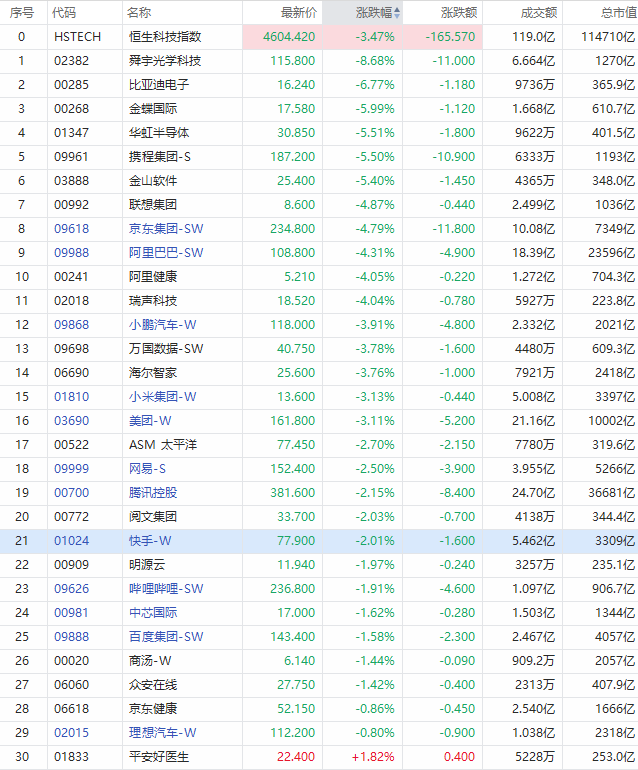
Task: Select the 携程集团-S name cell
Action: [182, 157]
